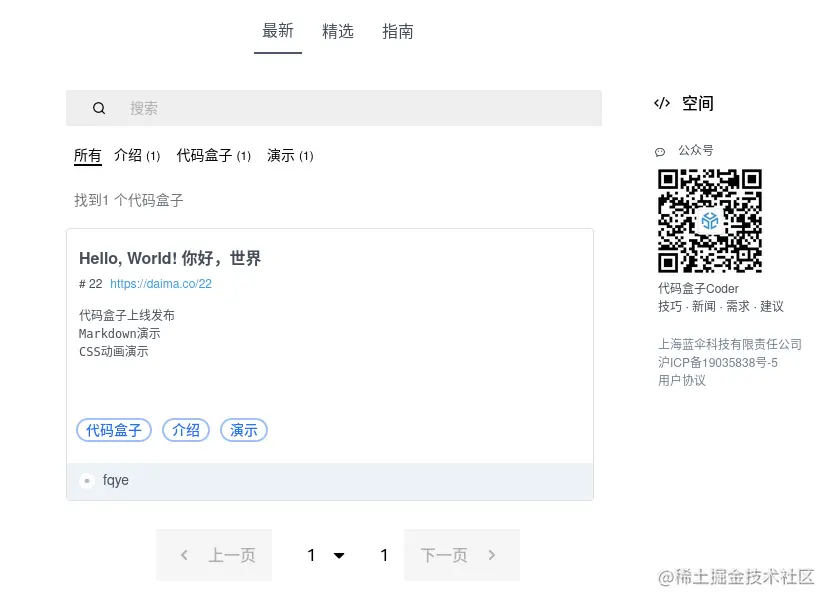Click the </> code icon beside 空间

662,103
